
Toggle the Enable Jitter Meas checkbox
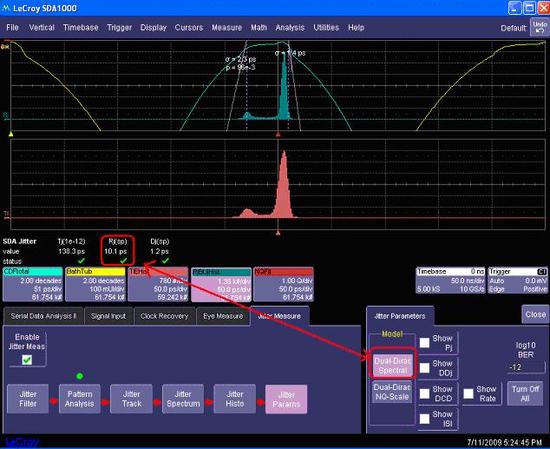[x=27, y=360]
